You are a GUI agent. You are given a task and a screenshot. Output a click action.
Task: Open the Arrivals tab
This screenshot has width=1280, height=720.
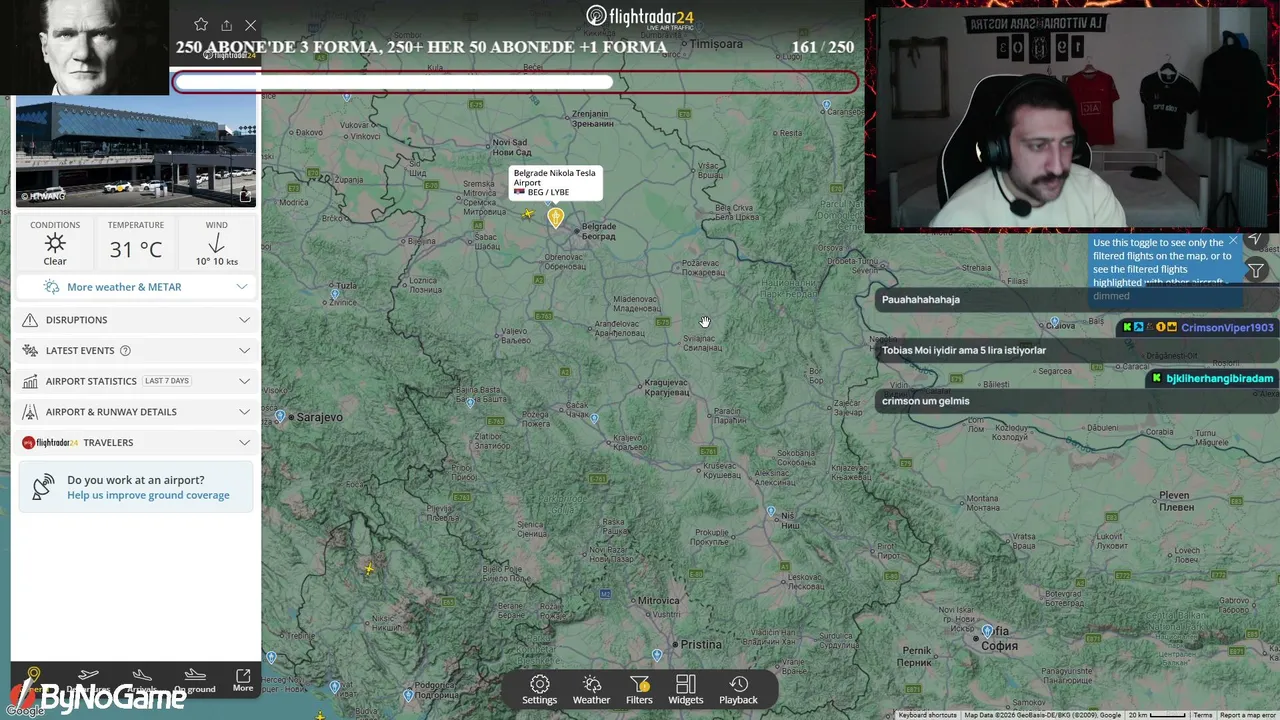pyautogui.click(x=142, y=680)
